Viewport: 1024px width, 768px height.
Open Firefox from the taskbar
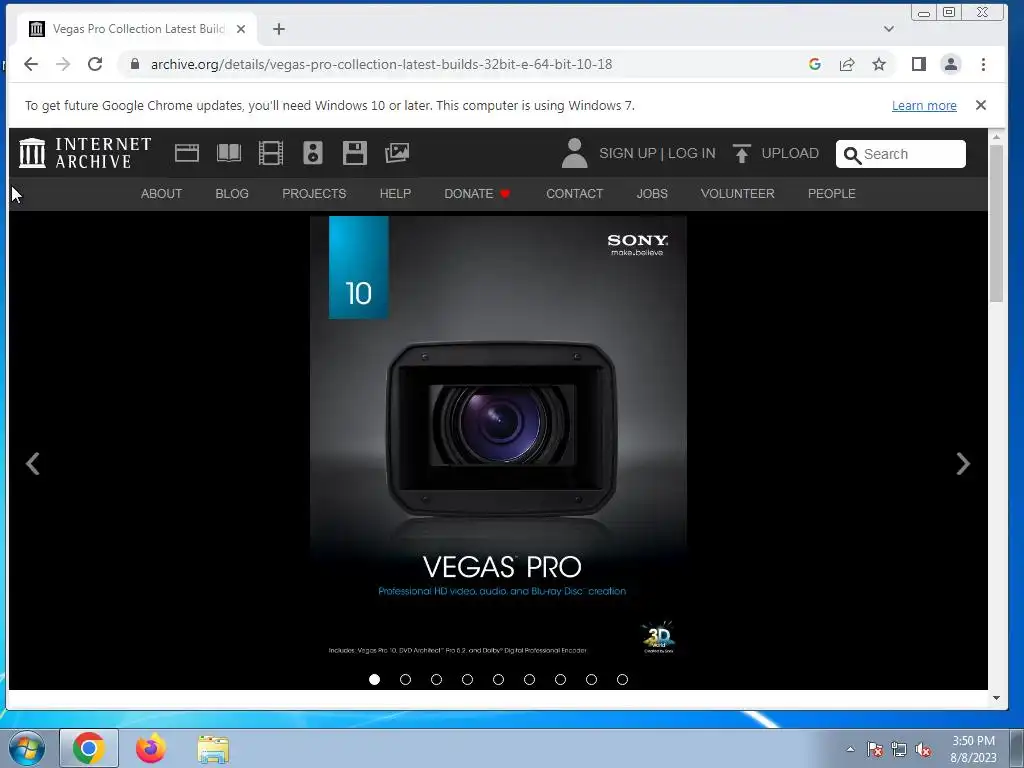pos(151,748)
